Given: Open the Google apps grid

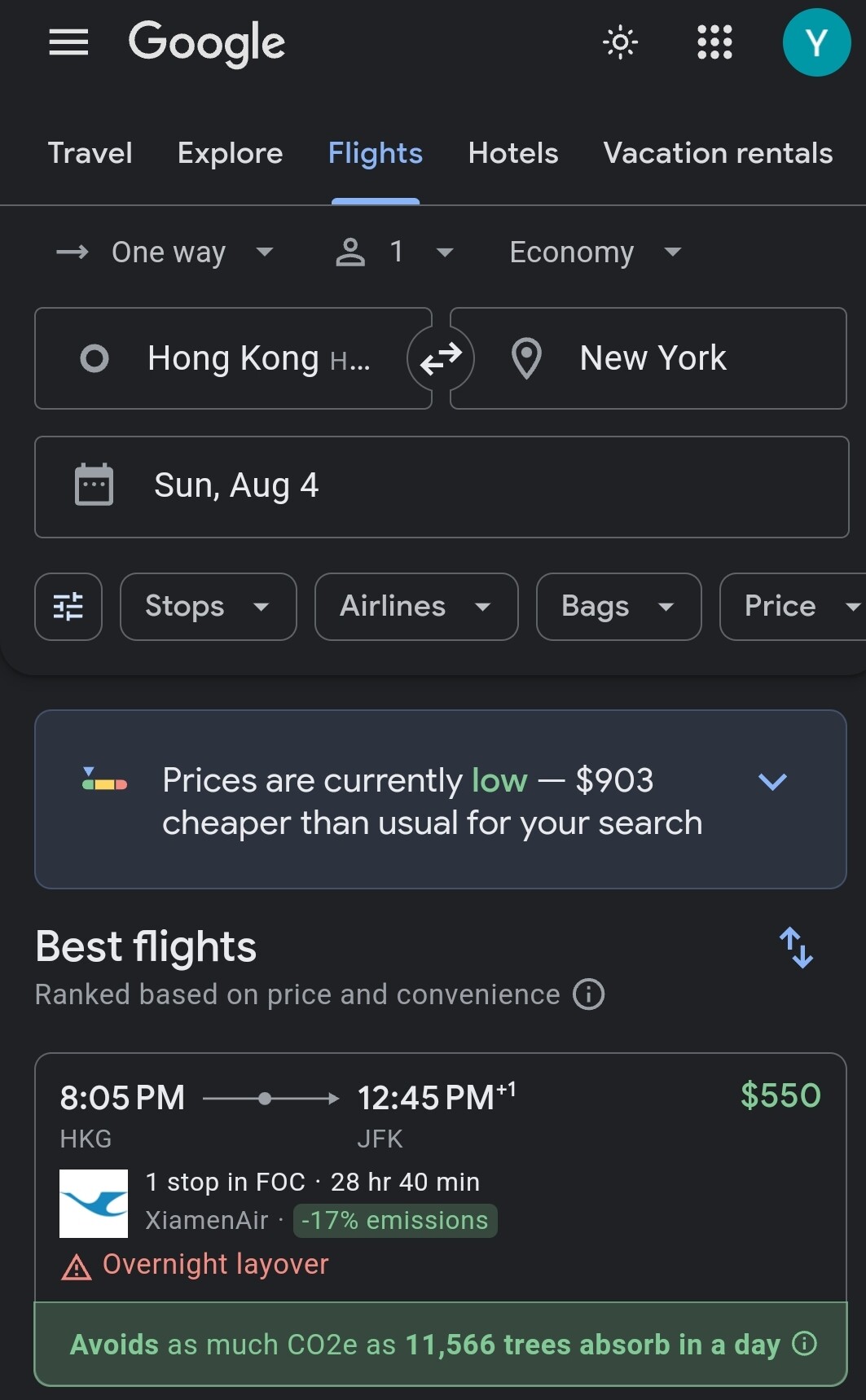Looking at the screenshot, I should 714,42.
